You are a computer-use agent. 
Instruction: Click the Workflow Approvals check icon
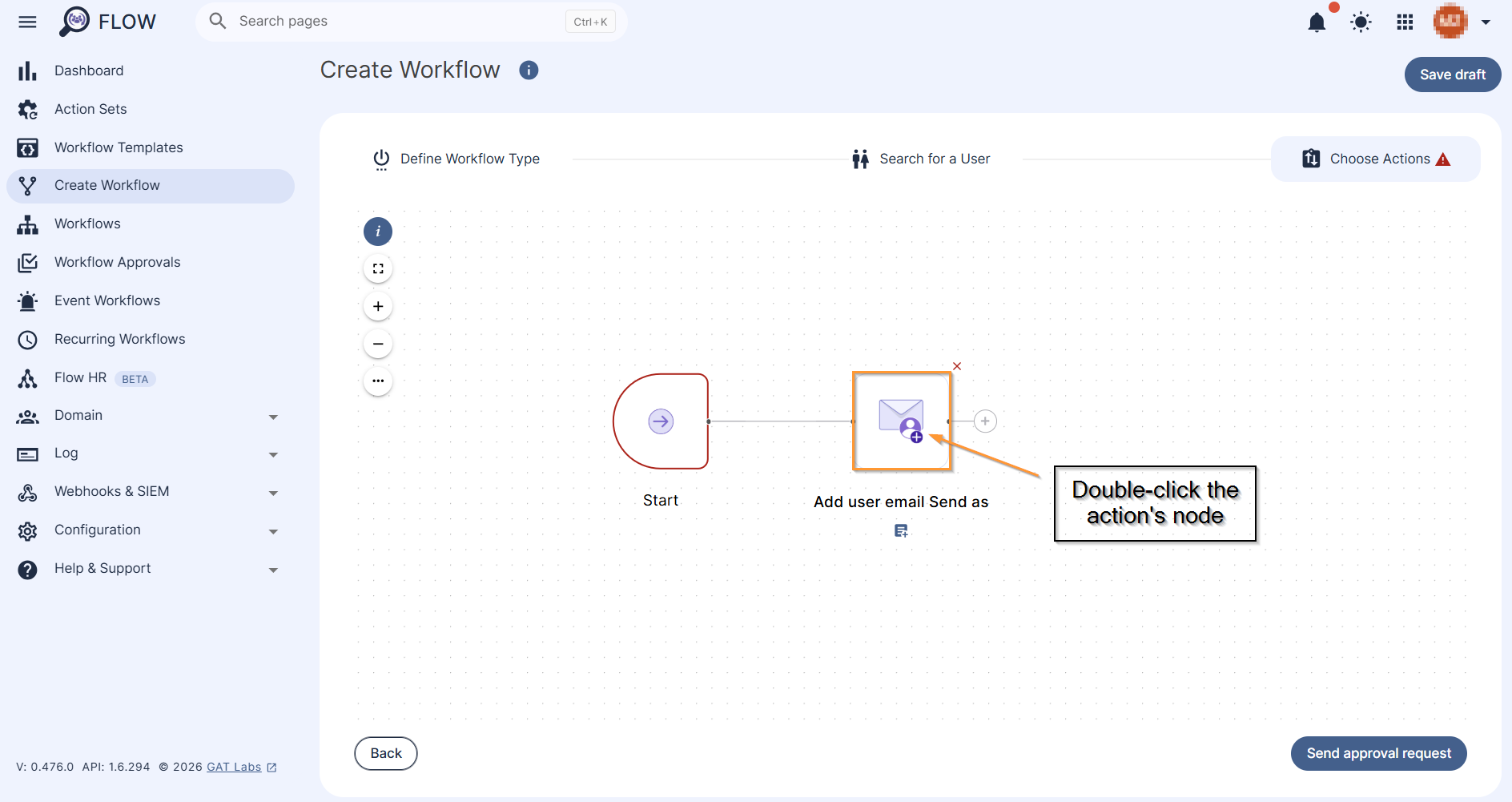[27, 263]
